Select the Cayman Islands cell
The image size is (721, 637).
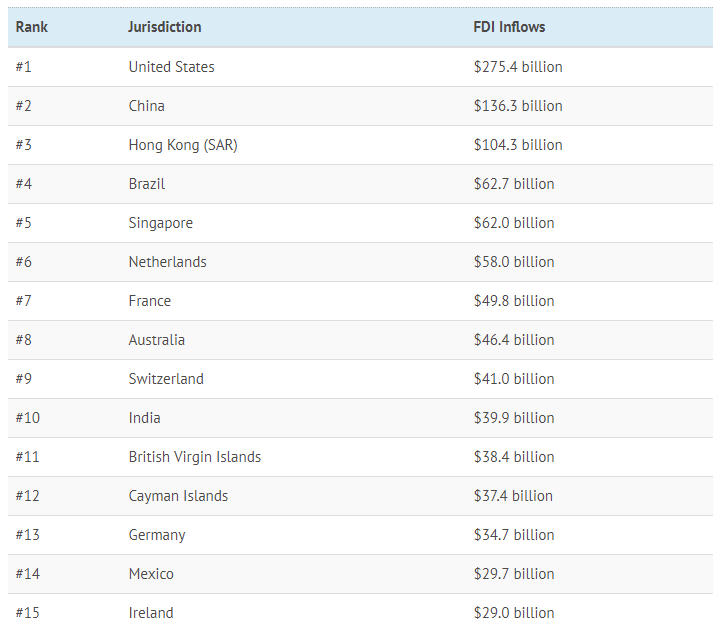(x=178, y=496)
